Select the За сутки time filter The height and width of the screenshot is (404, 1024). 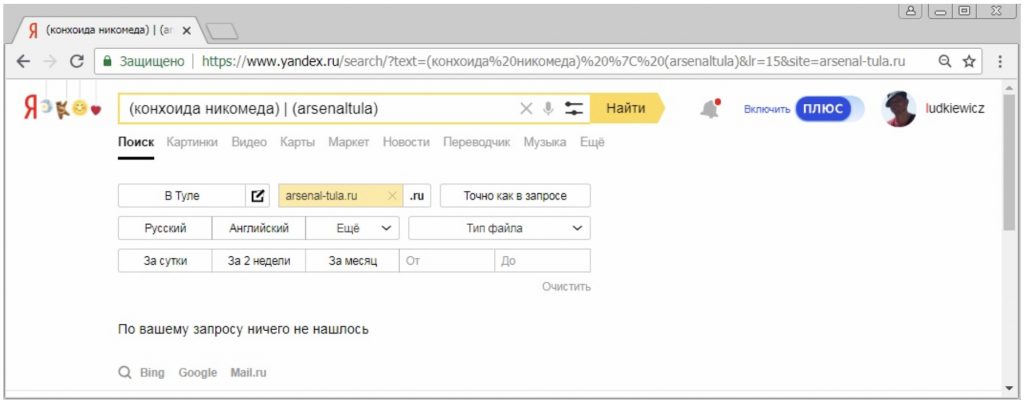[165, 261]
